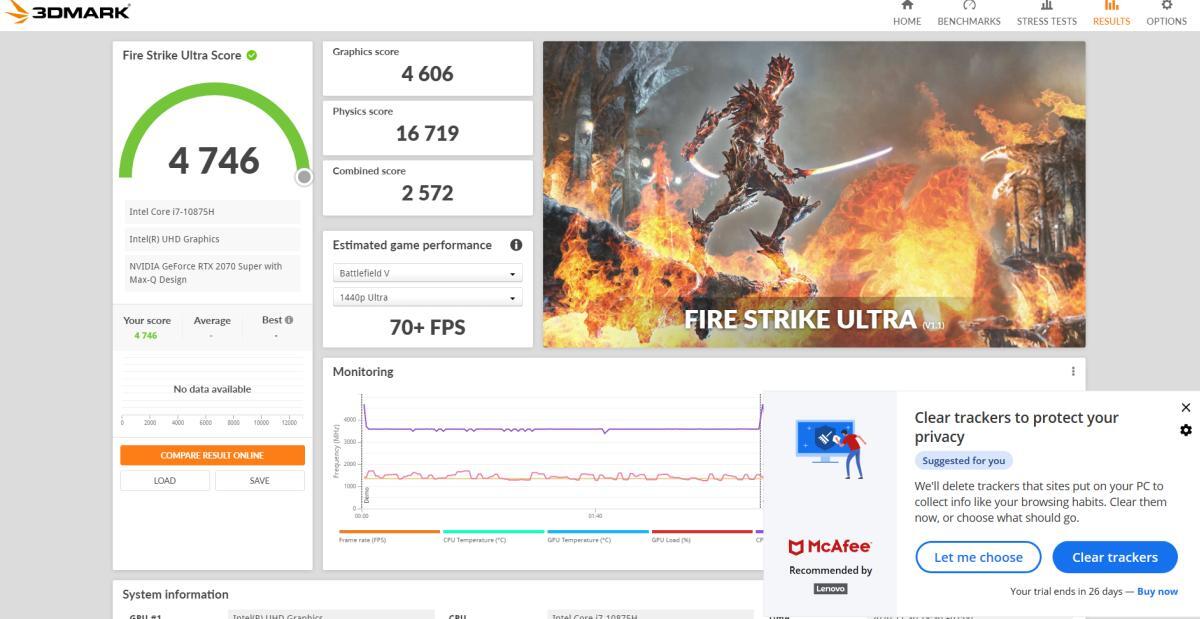The height and width of the screenshot is (619, 1200).
Task: Open the Benchmarks tab
Action: 968,14
